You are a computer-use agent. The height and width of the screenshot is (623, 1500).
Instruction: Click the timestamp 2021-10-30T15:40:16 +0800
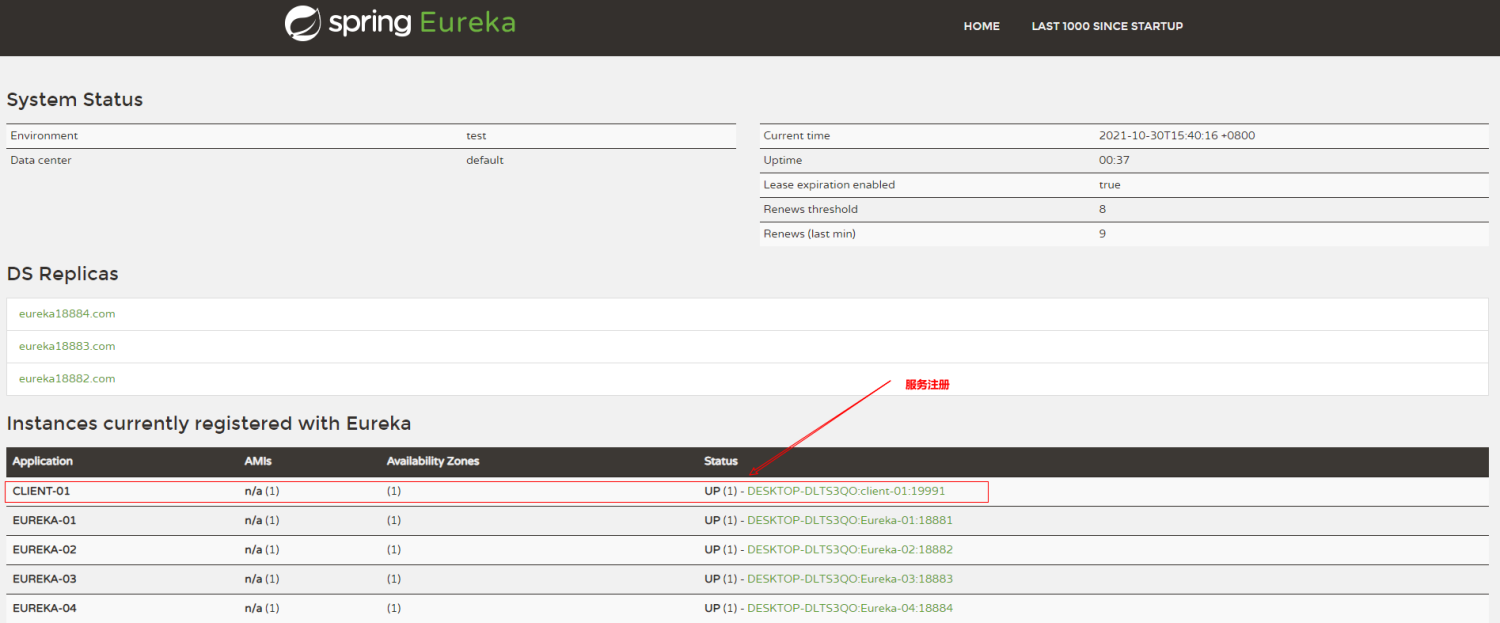pyautogui.click(x=1177, y=136)
